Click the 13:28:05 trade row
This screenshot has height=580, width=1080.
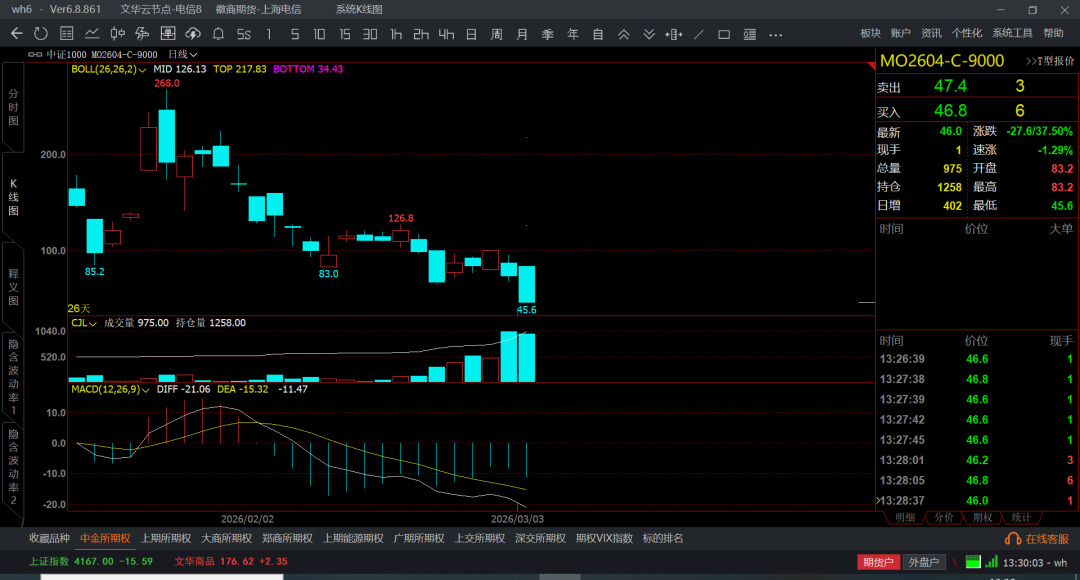click(x=977, y=480)
